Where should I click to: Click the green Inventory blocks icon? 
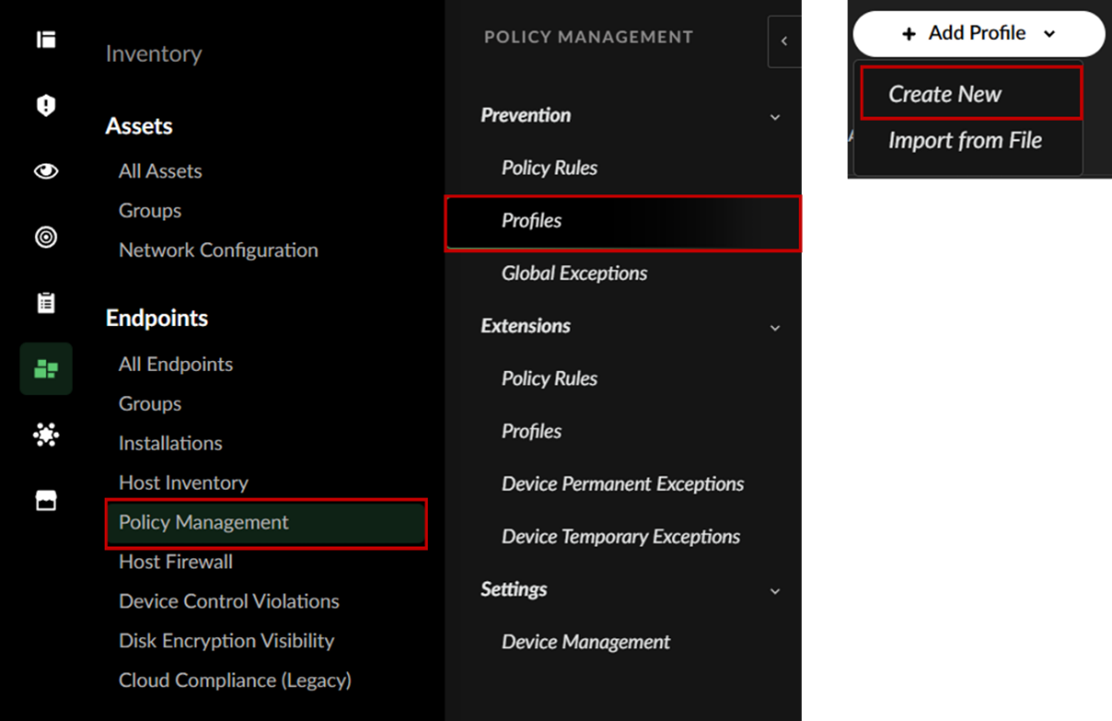46,369
